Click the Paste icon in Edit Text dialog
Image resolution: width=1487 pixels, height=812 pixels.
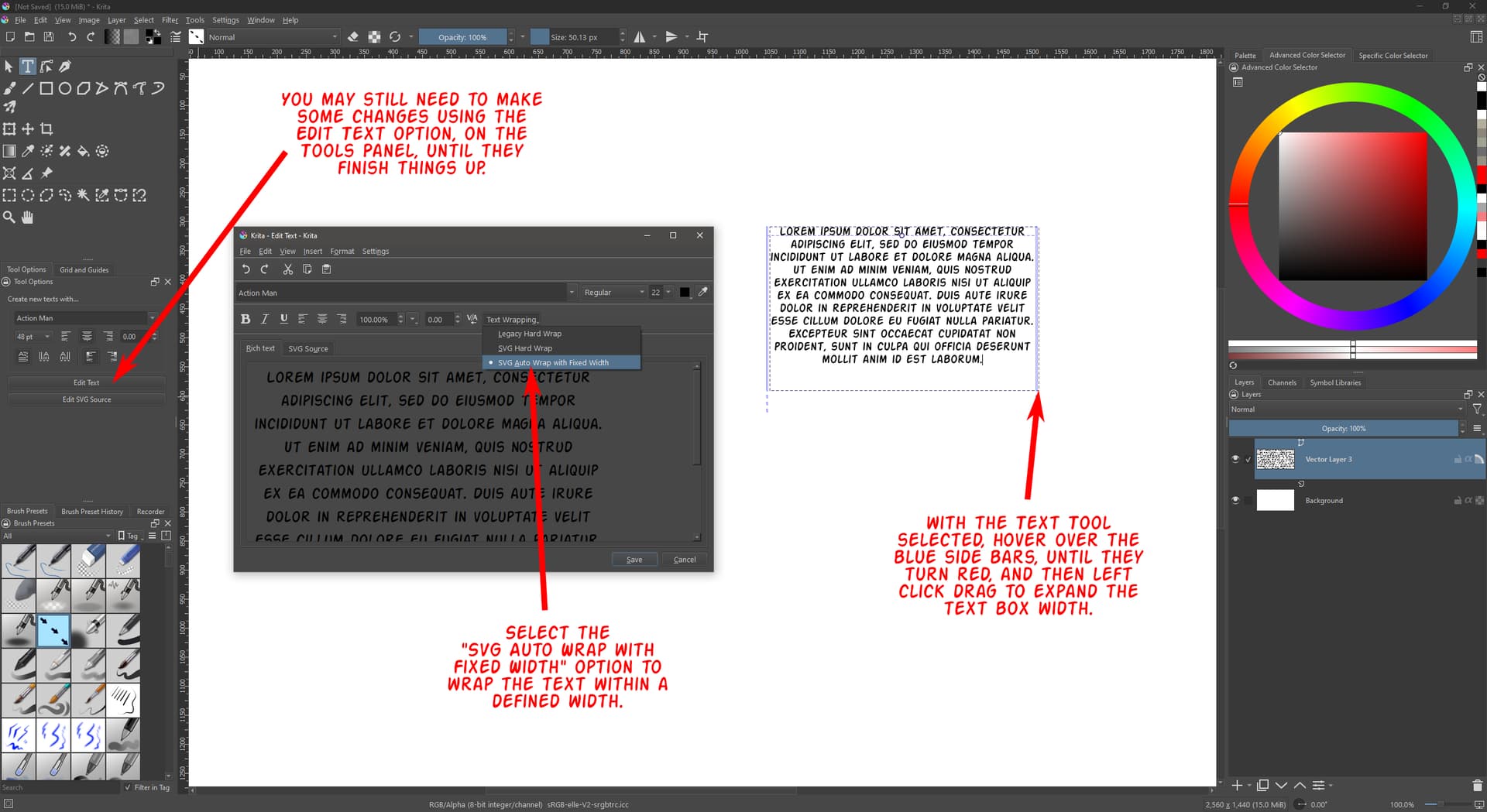click(x=326, y=269)
